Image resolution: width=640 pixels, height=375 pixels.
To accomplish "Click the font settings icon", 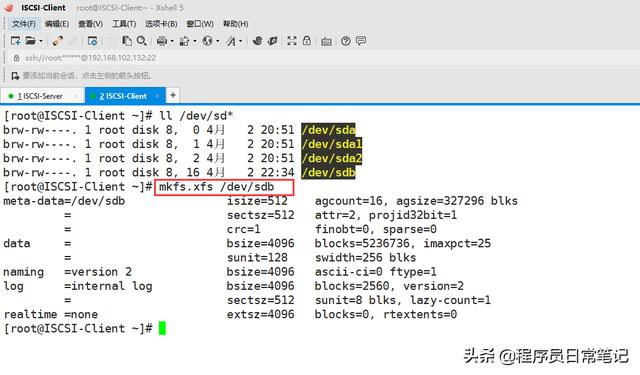I will [x=231, y=41].
